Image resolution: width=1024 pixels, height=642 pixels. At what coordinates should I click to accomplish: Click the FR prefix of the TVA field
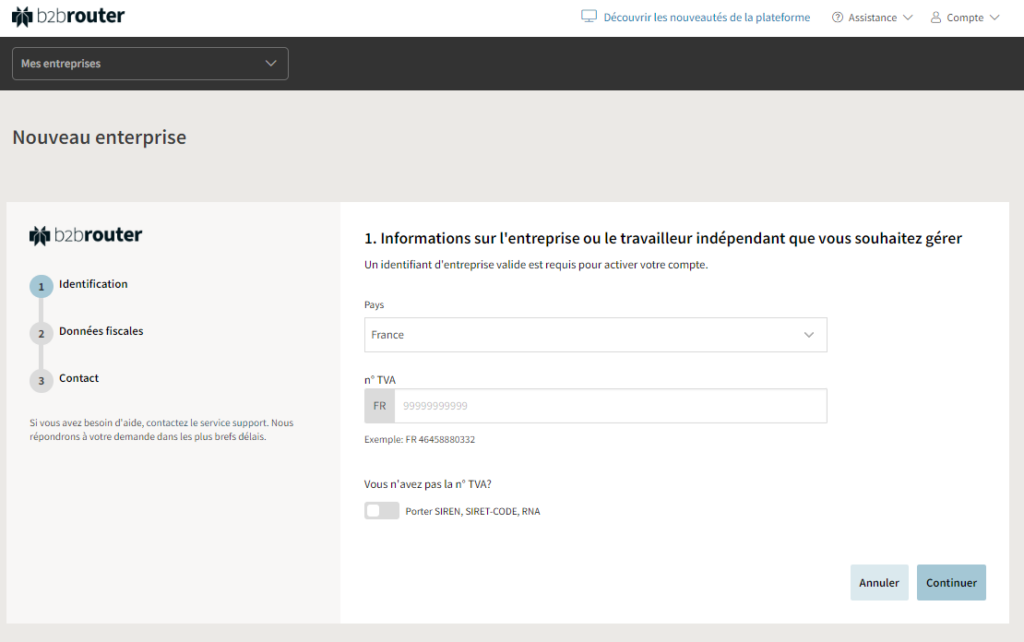[x=379, y=406]
